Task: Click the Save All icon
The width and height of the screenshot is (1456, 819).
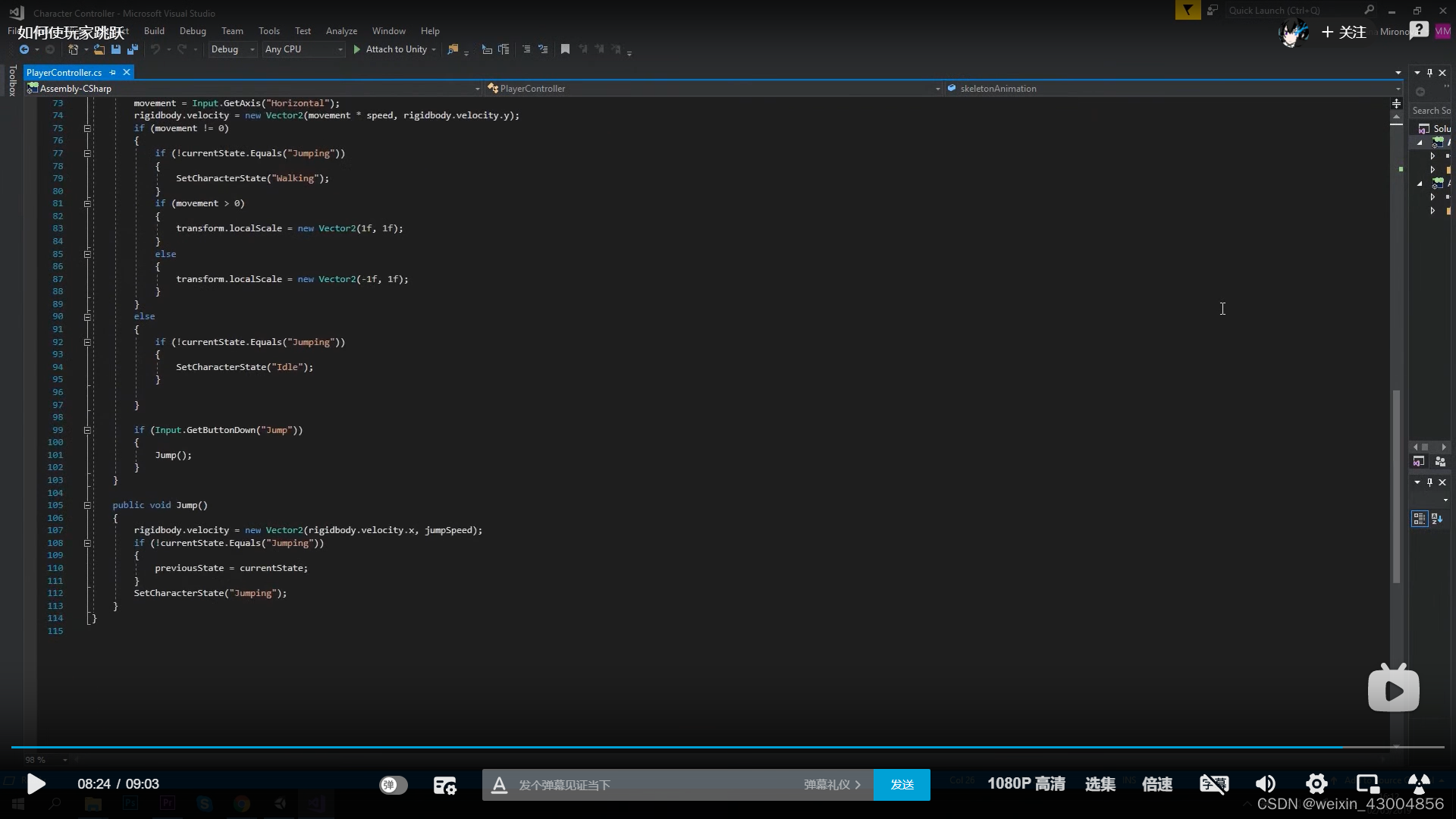Action: pyautogui.click(x=133, y=49)
